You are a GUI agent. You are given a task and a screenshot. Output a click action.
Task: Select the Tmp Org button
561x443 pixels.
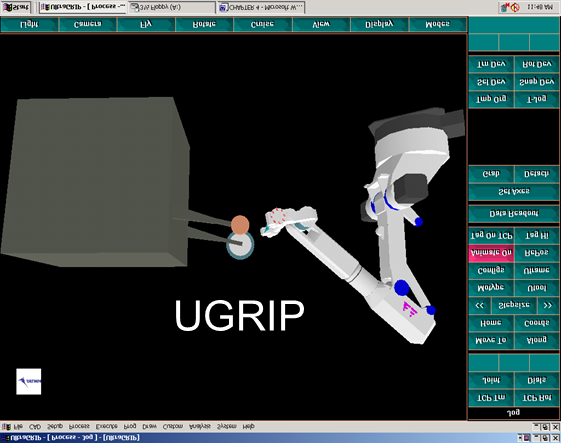click(491, 99)
